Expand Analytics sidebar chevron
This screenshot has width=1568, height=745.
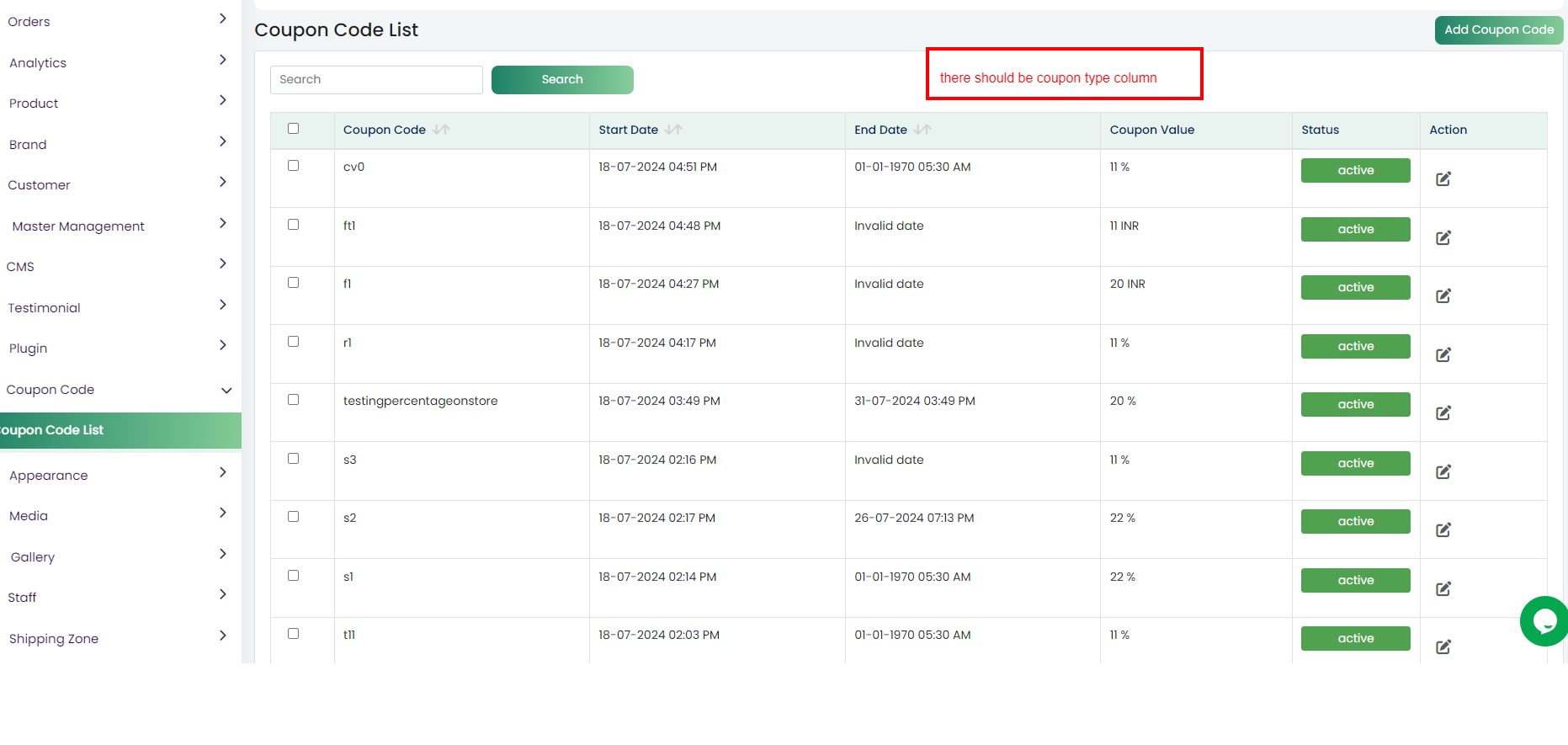coord(222,60)
